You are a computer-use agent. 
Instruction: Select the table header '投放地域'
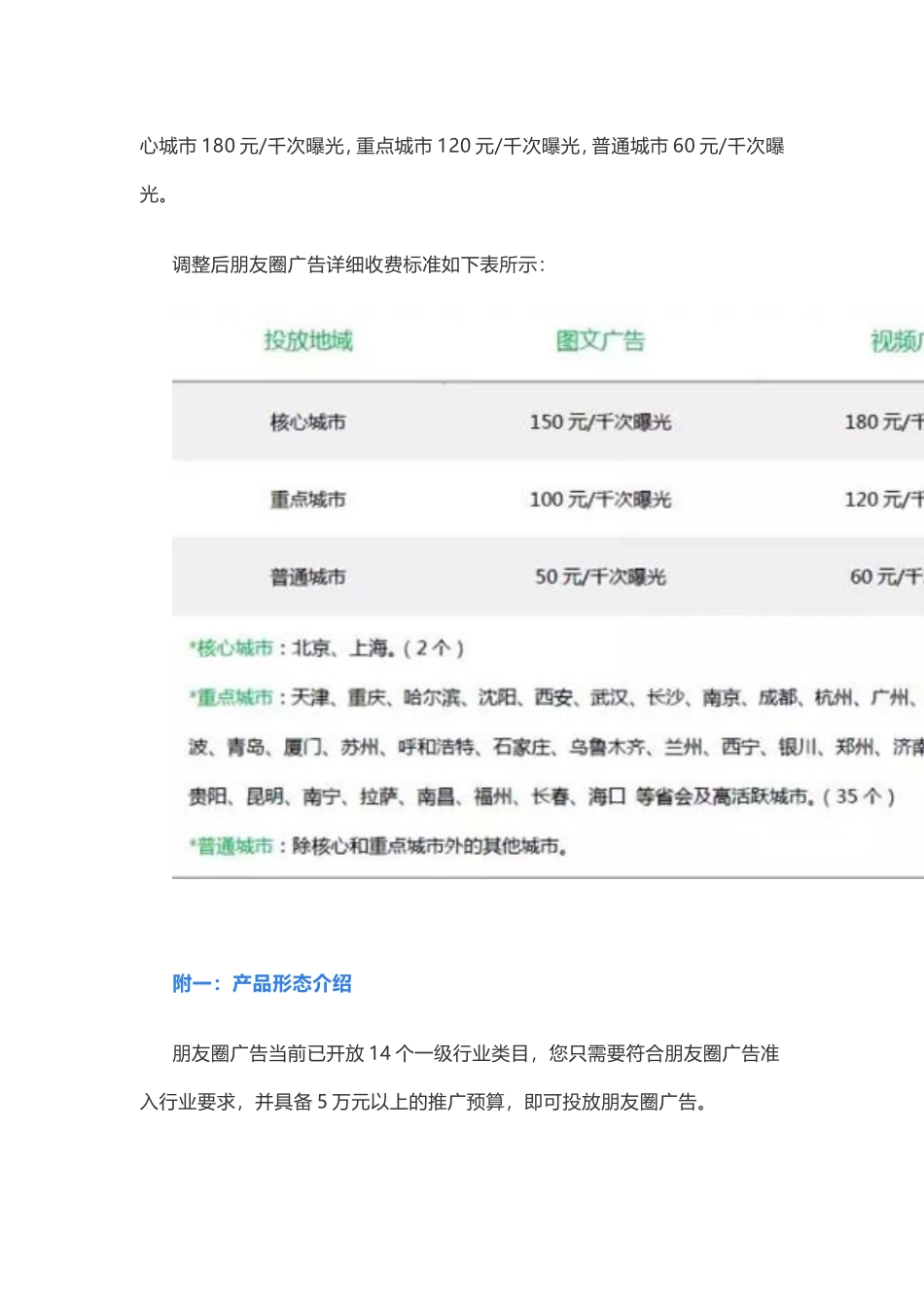tap(308, 340)
